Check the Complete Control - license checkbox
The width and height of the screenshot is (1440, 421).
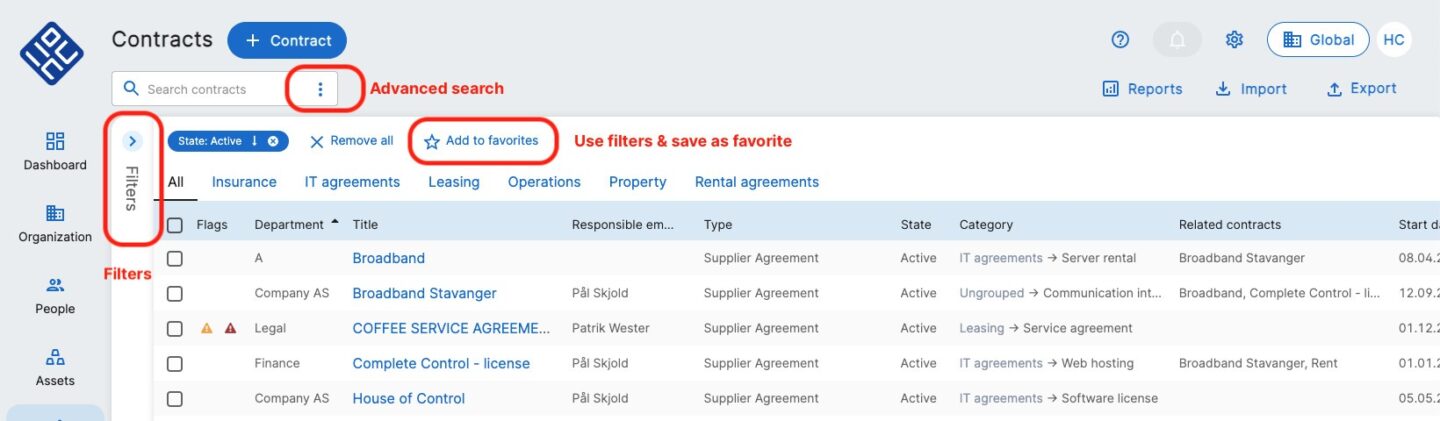click(x=175, y=363)
